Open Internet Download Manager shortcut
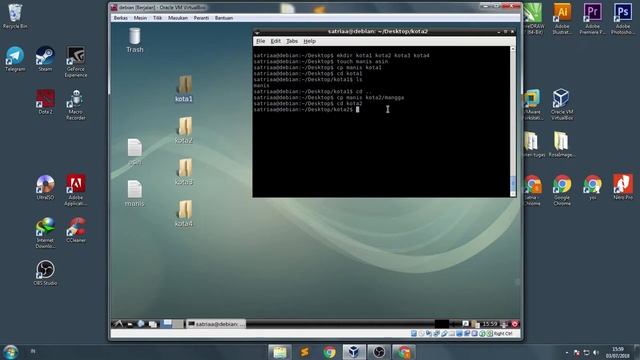 coord(45,233)
